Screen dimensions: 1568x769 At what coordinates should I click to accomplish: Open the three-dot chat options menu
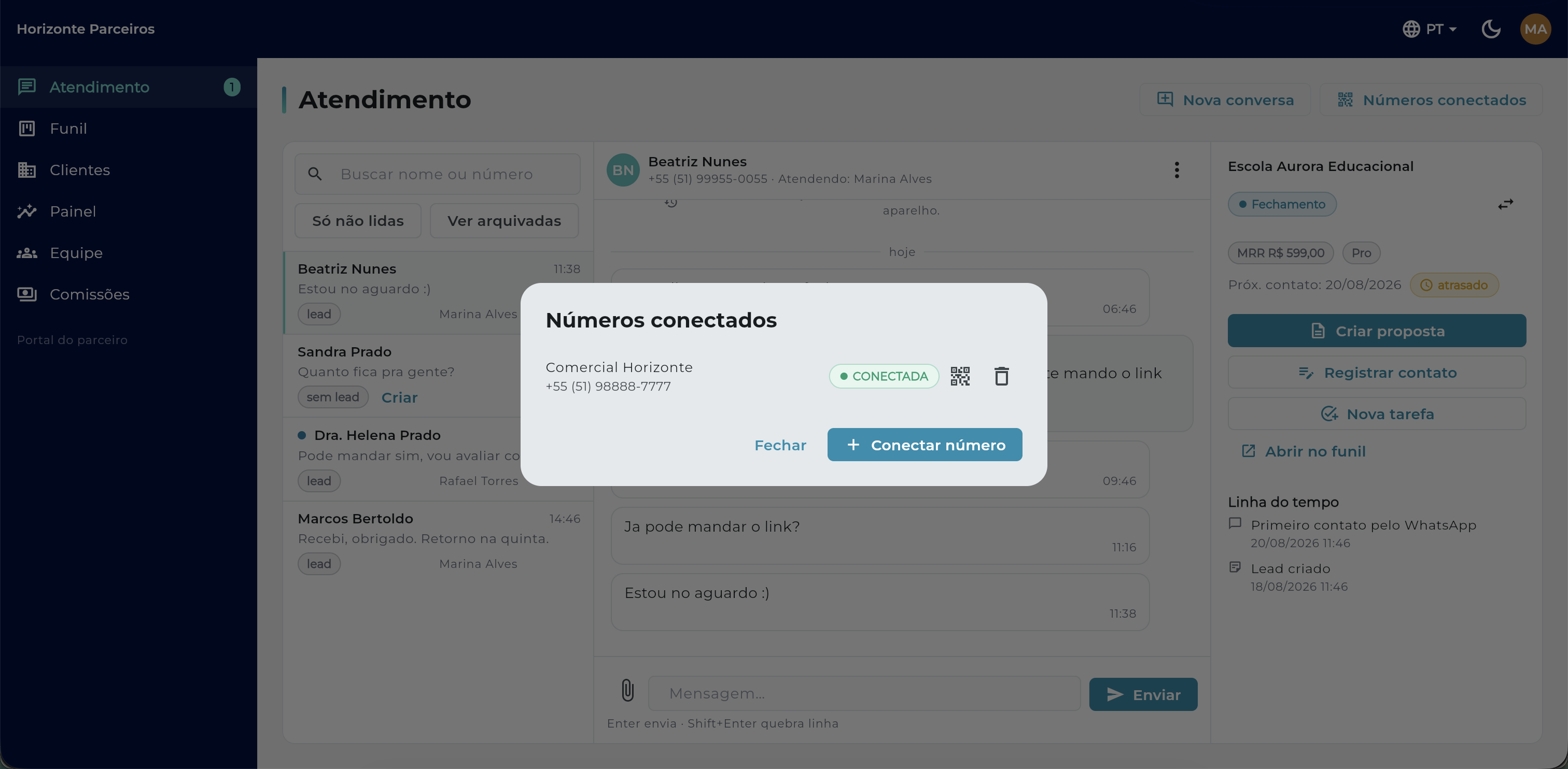tap(1177, 170)
